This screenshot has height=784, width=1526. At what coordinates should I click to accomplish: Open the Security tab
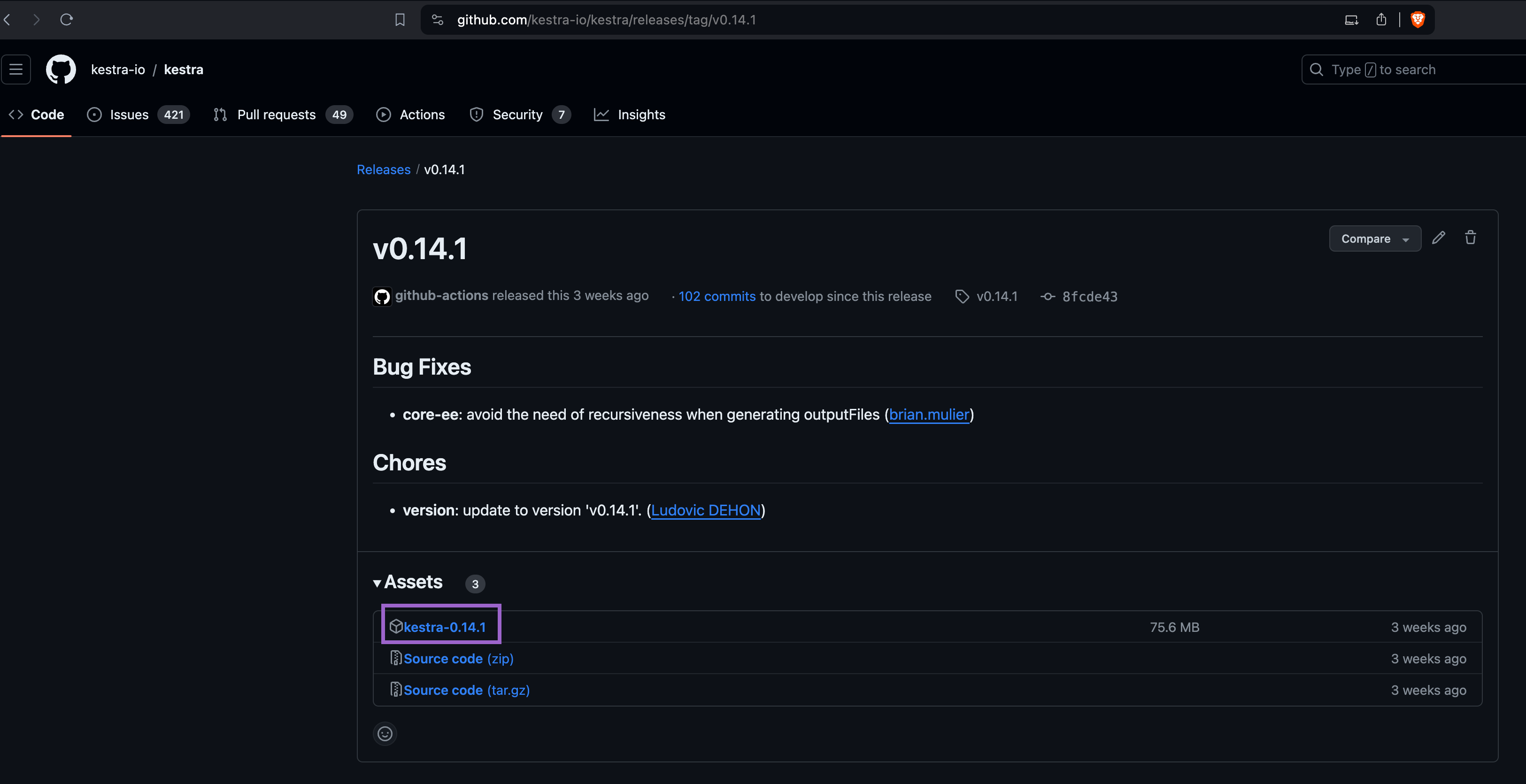518,114
